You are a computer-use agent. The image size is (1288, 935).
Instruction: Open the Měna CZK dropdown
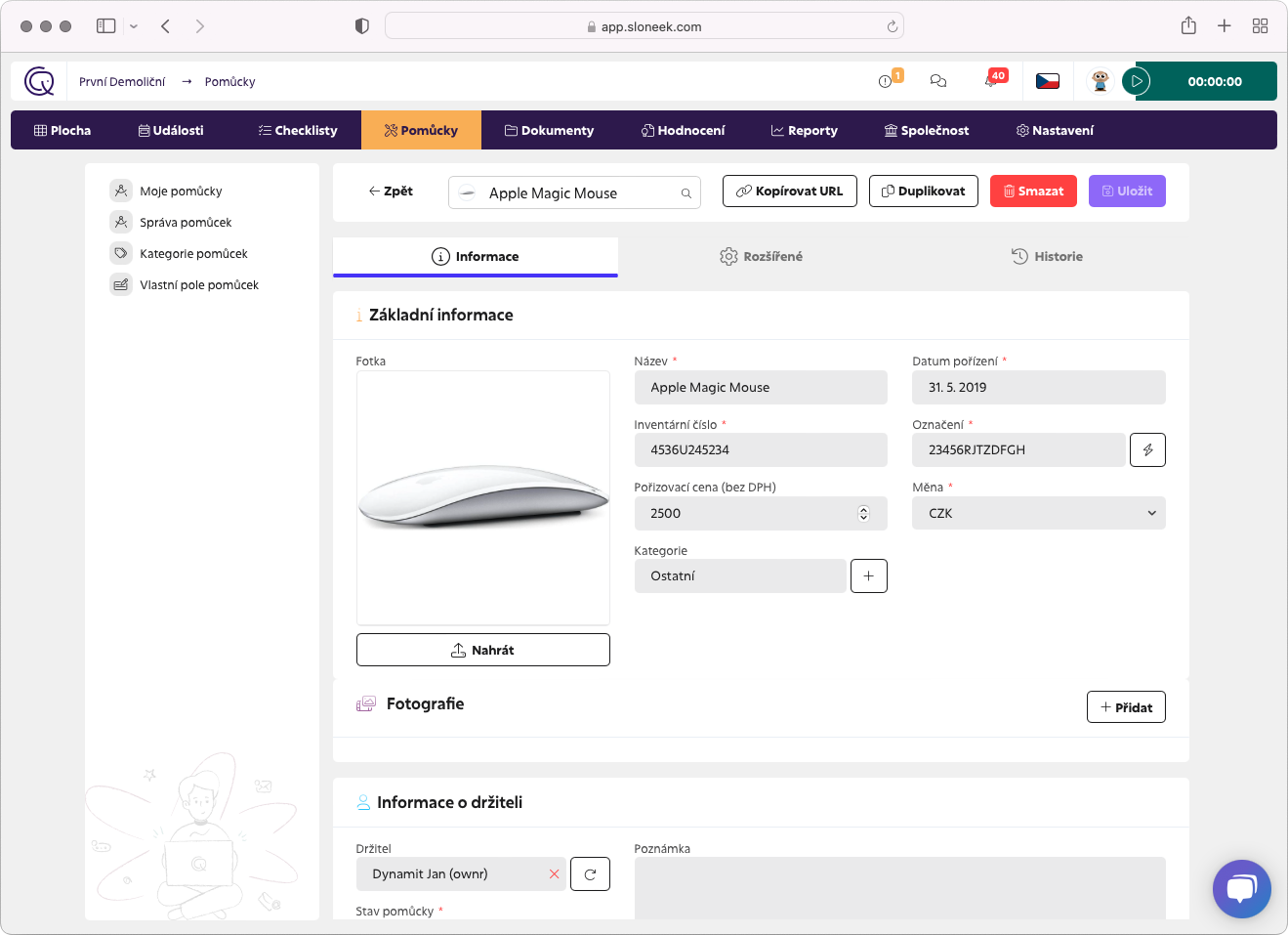(x=1039, y=513)
